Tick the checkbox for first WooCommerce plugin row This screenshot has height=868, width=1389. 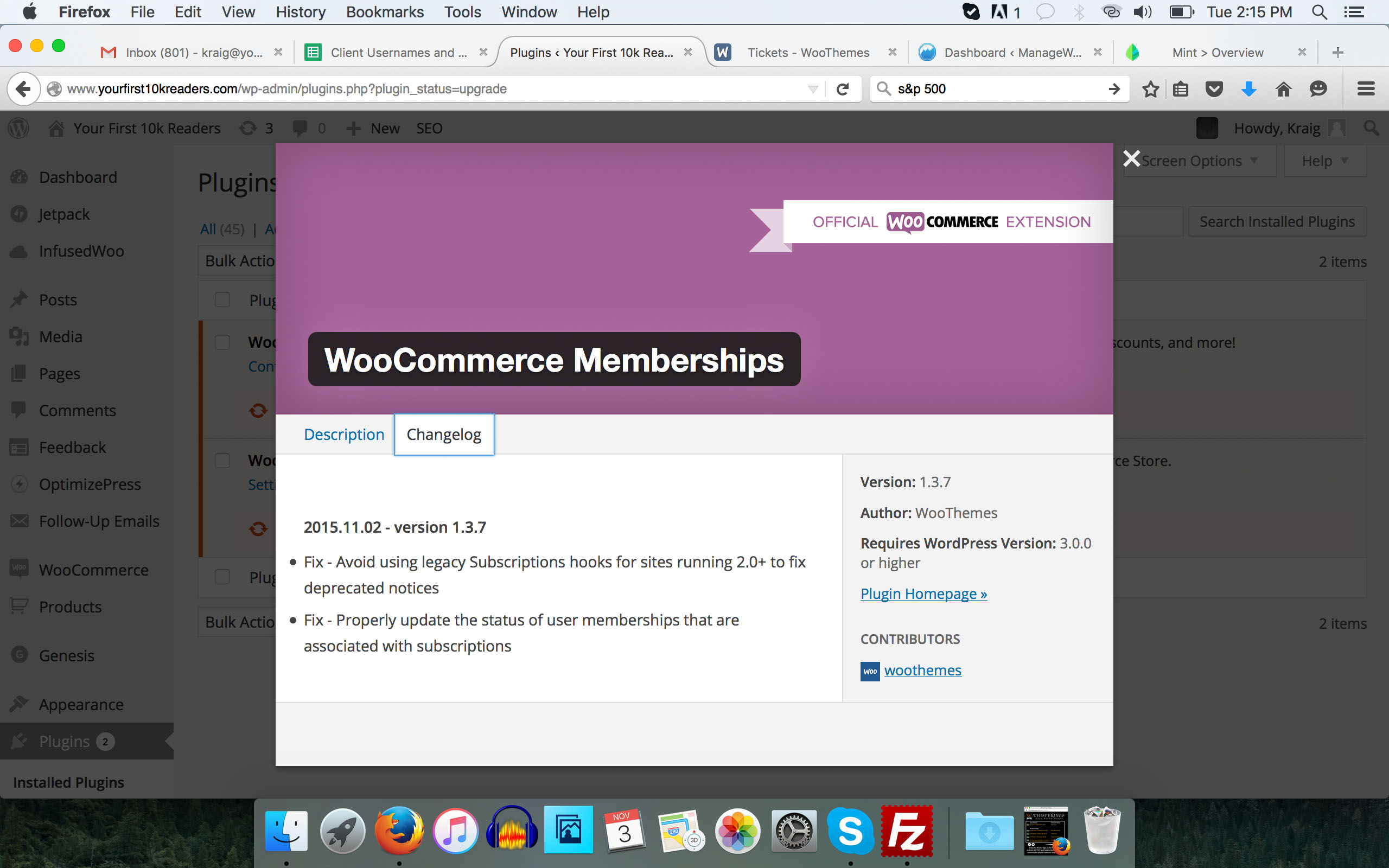tap(222, 342)
